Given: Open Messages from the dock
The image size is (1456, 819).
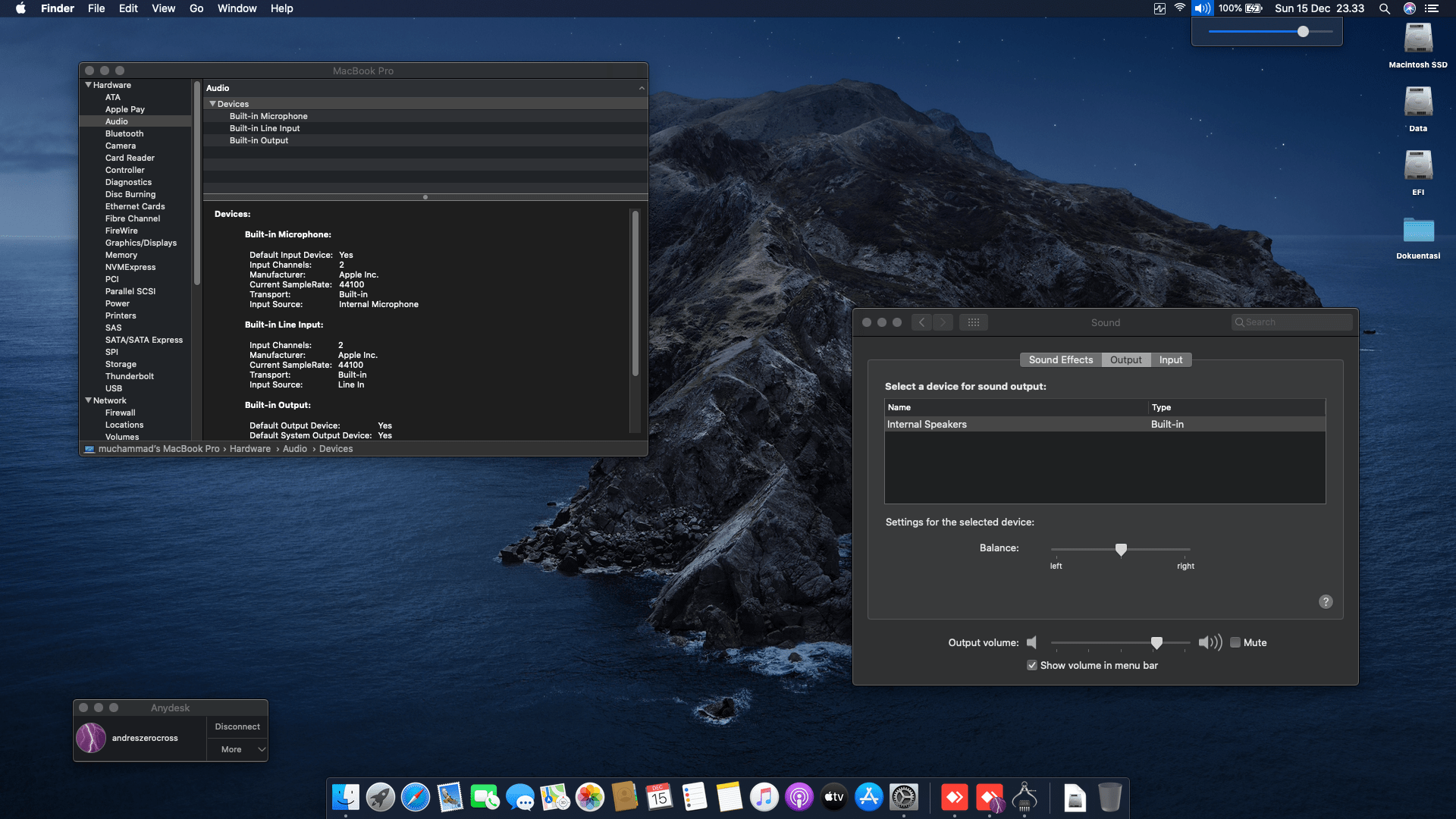Looking at the screenshot, I should 520,797.
